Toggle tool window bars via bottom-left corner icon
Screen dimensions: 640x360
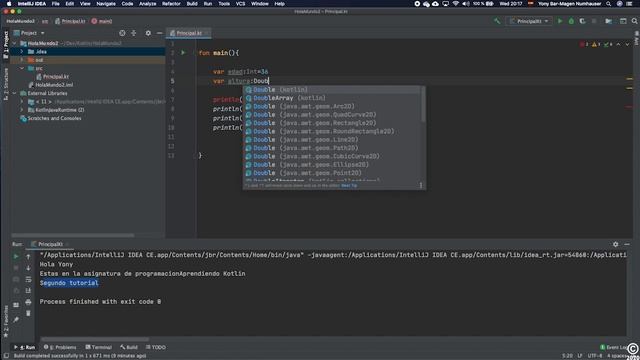point(6,356)
